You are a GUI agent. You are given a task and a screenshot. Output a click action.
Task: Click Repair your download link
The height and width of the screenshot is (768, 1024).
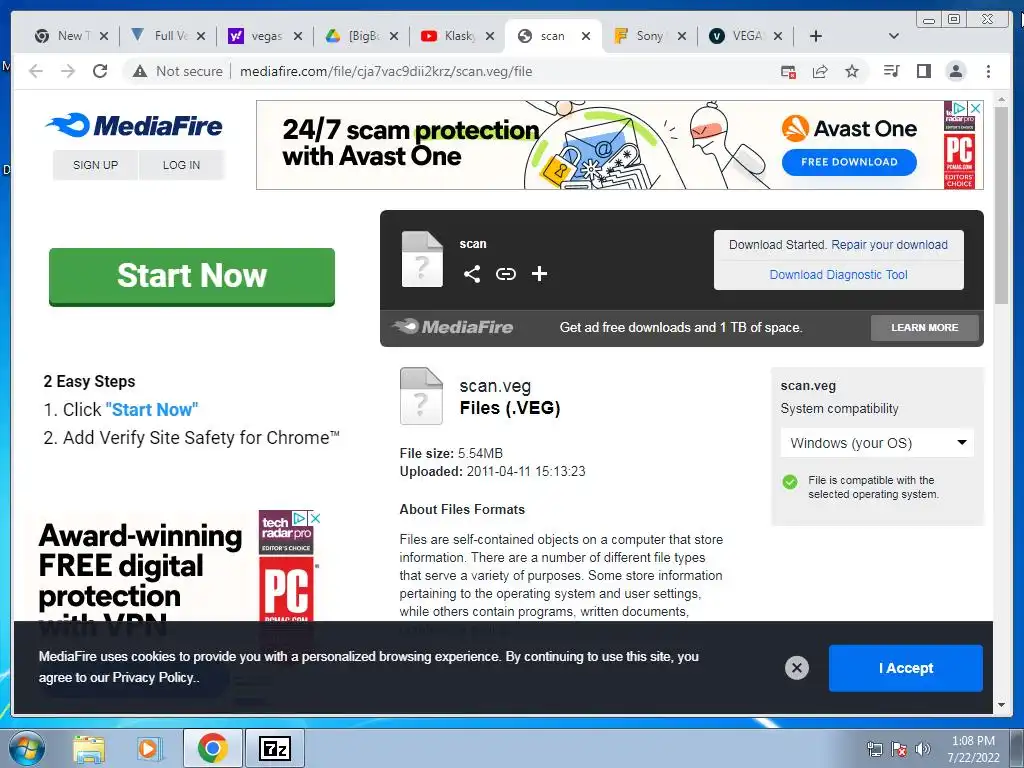(889, 245)
